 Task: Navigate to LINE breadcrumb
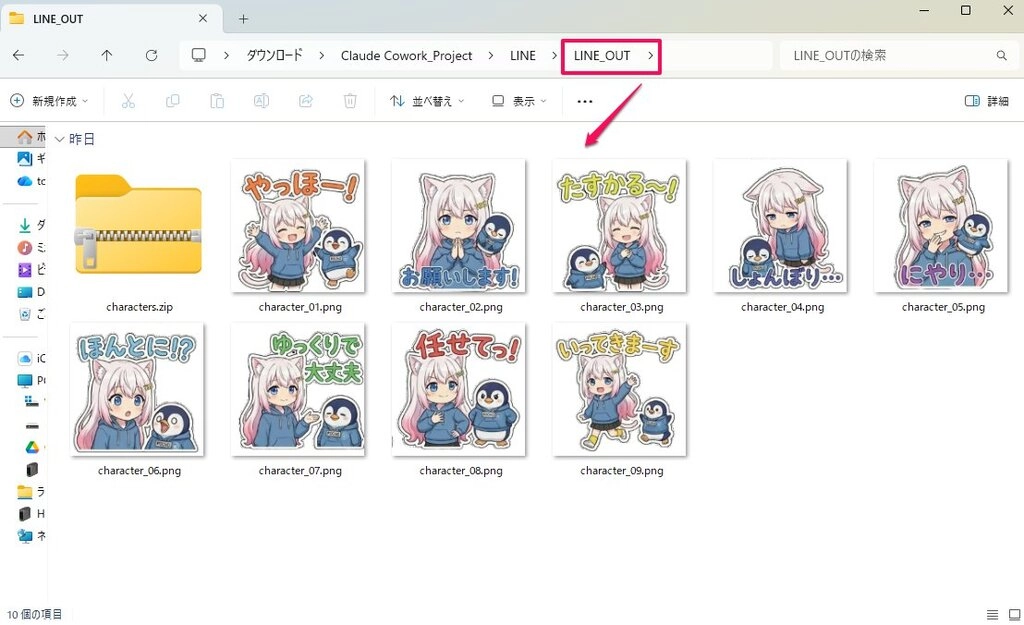[522, 56]
